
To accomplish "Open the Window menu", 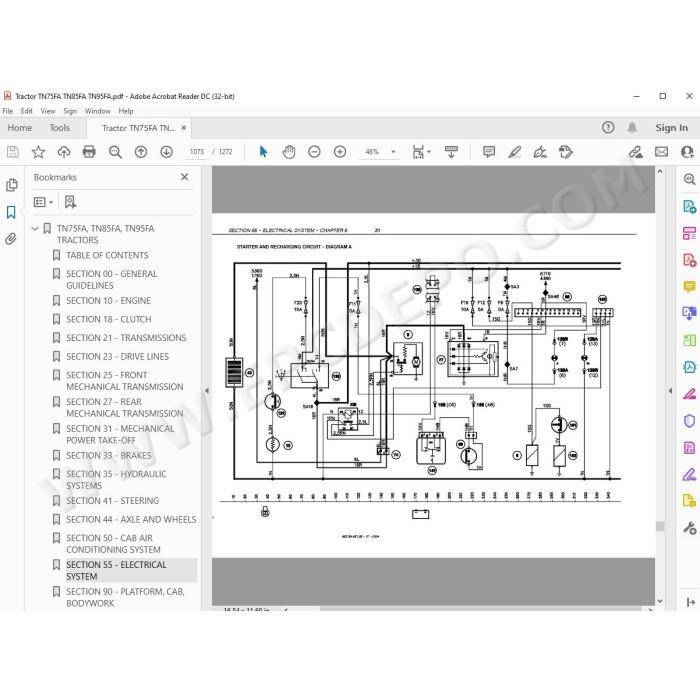I will [97, 111].
